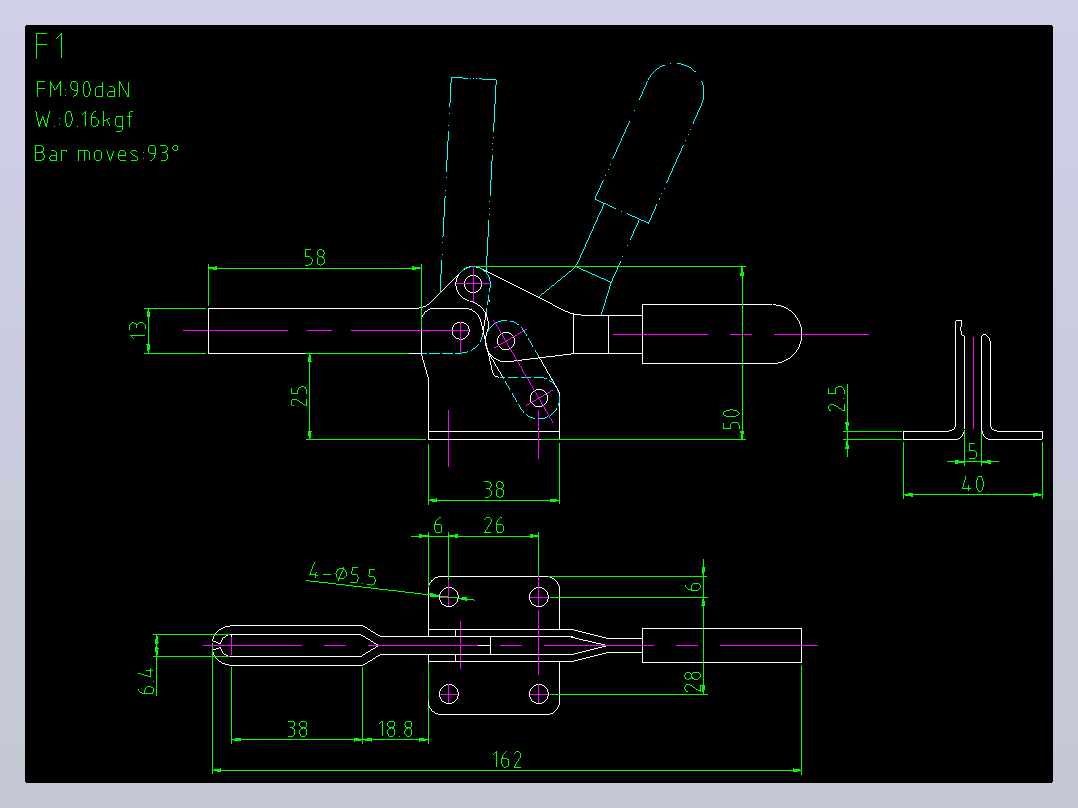Viewport: 1078px width, 808px height.
Task: Select the 58 bar length dimension
Action: tap(314, 257)
